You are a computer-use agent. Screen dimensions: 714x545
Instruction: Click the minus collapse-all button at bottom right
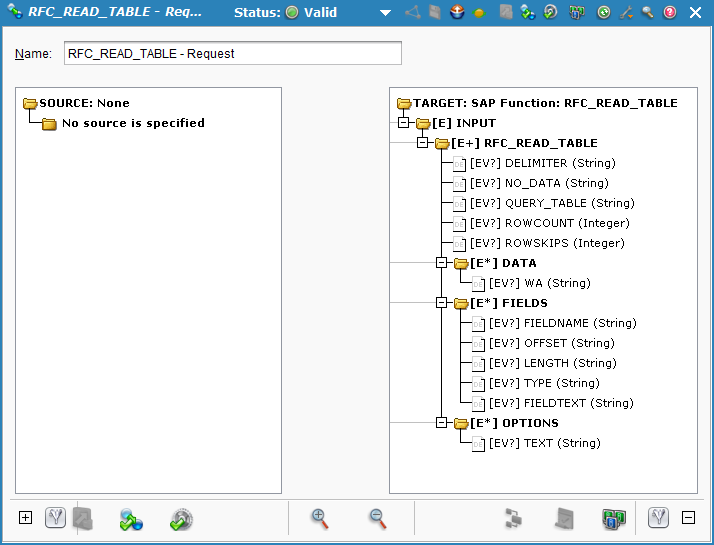pos(688,518)
